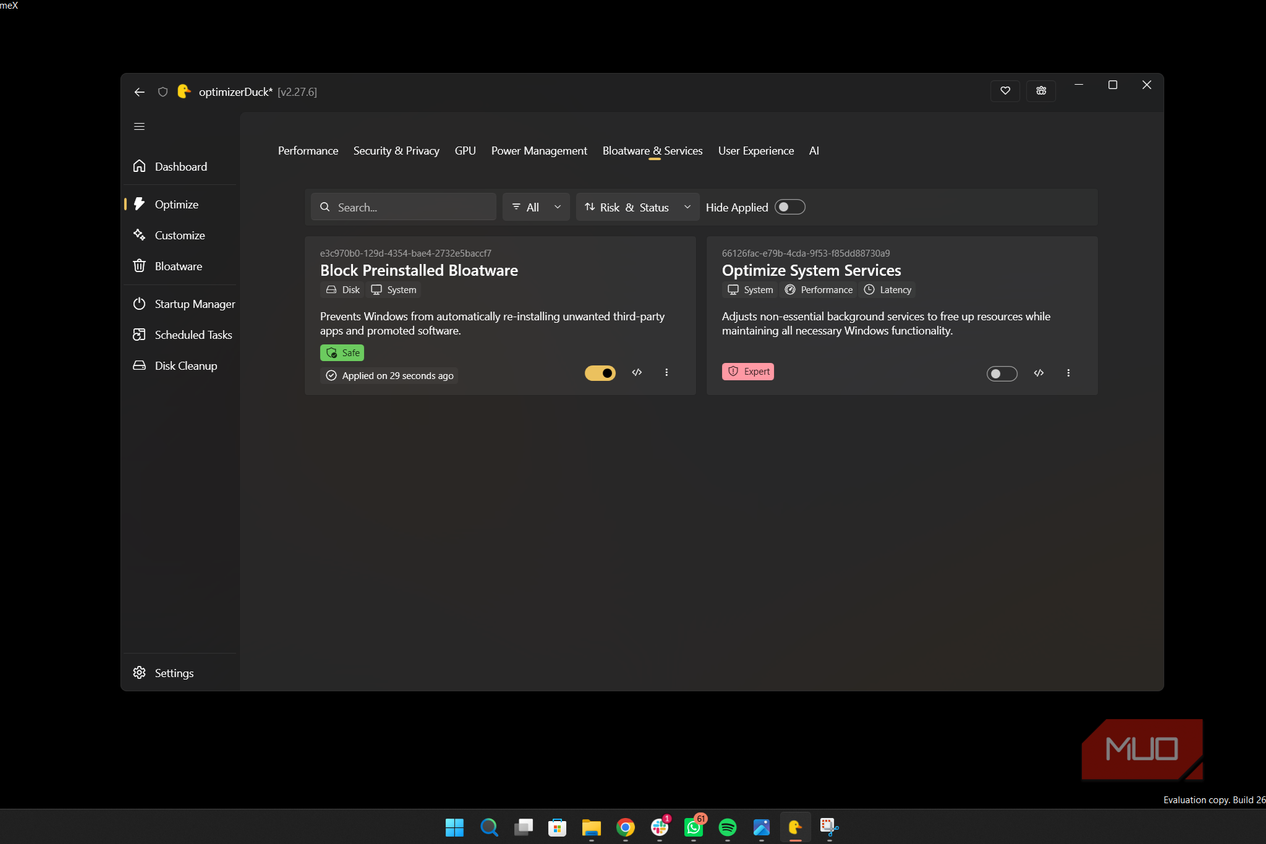The image size is (1266, 844).
Task: Open the Photos app from the taskbar
Action: pyautogui.click(x=762, y=827)
